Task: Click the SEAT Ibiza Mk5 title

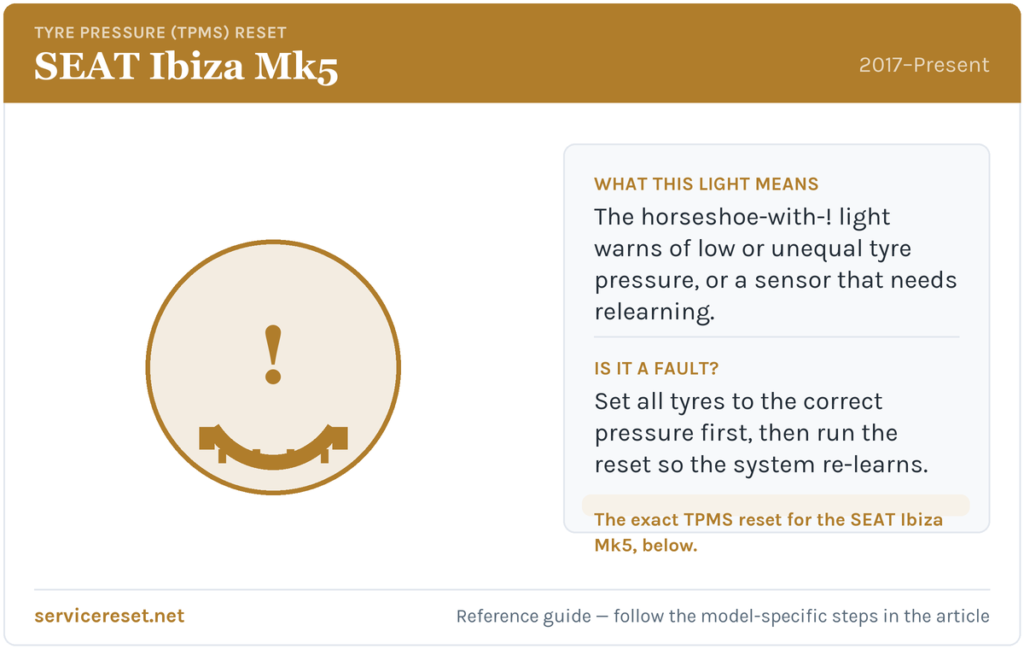Action: 186,67
